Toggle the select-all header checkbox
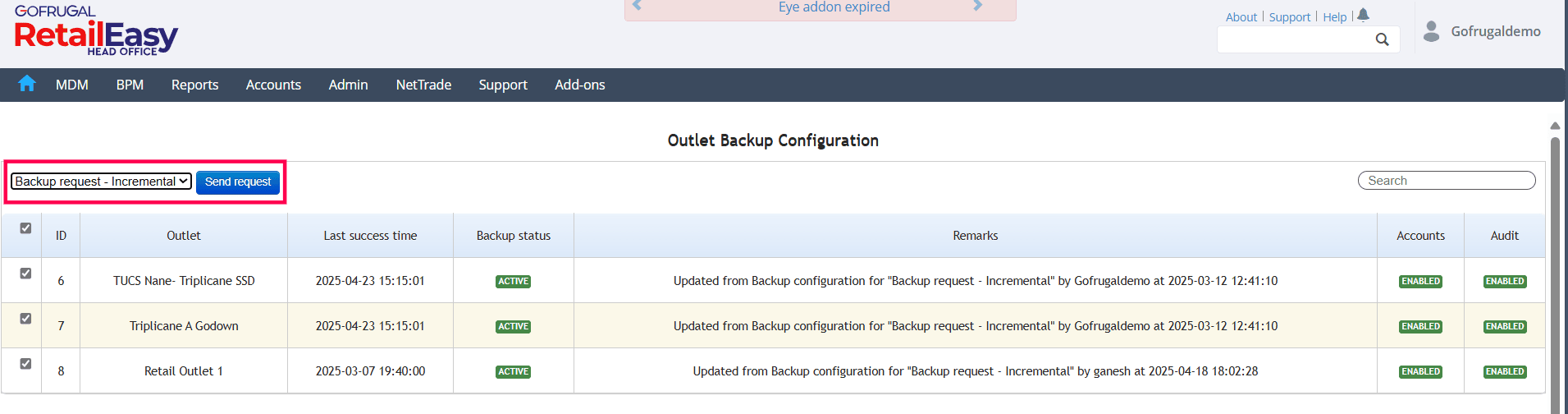Screen dimensions: 1568x414 point(25,228)
